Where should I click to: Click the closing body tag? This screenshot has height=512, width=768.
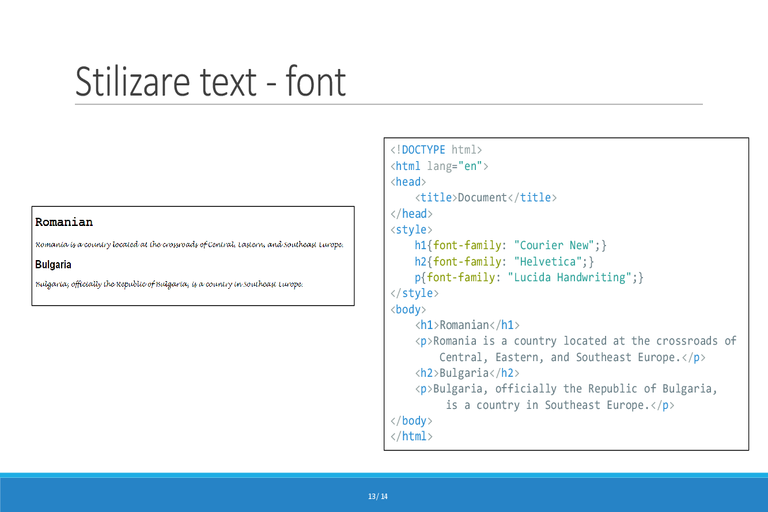[x=411, y=420]
